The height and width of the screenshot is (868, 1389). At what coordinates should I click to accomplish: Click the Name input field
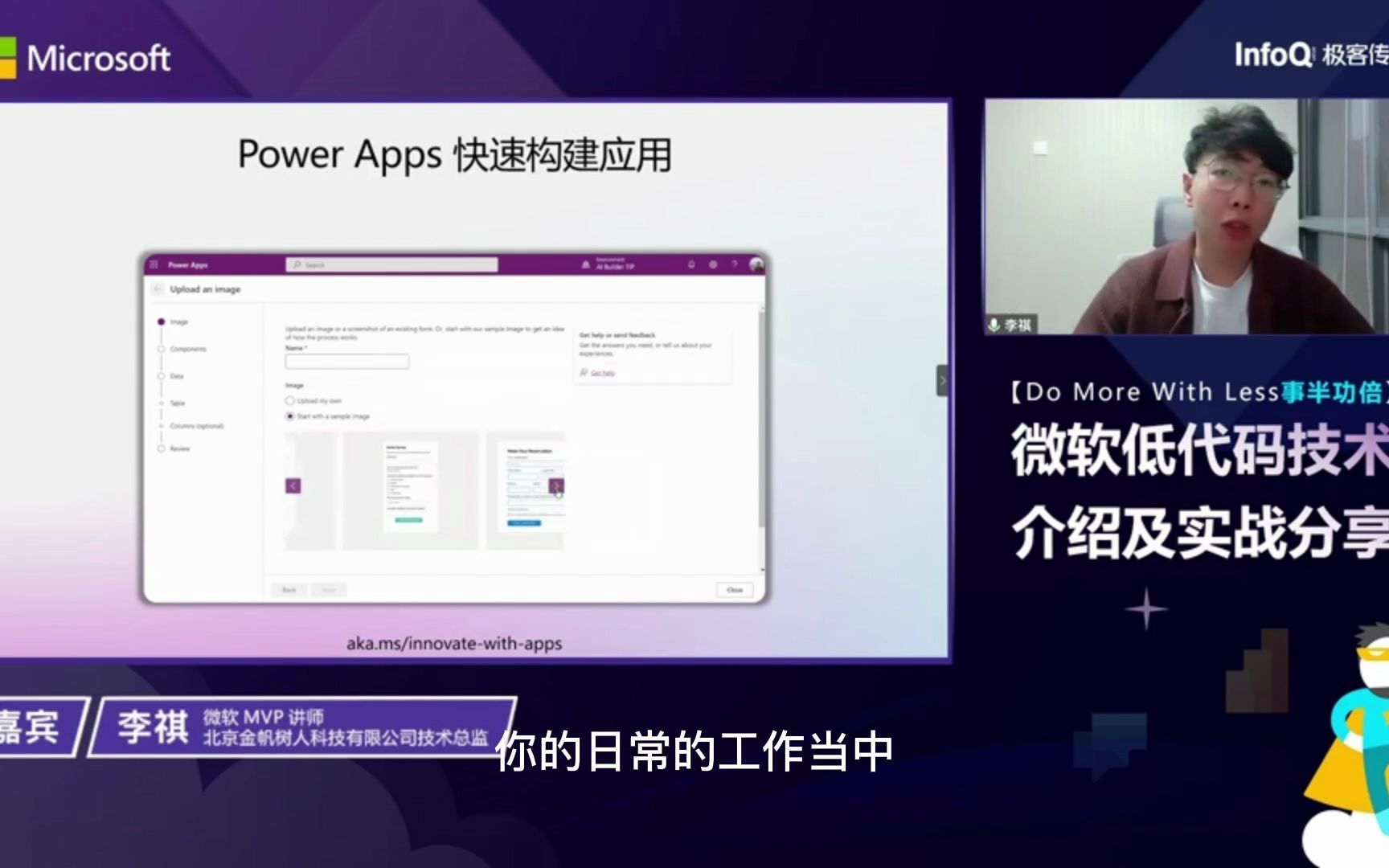pos(347,362)
